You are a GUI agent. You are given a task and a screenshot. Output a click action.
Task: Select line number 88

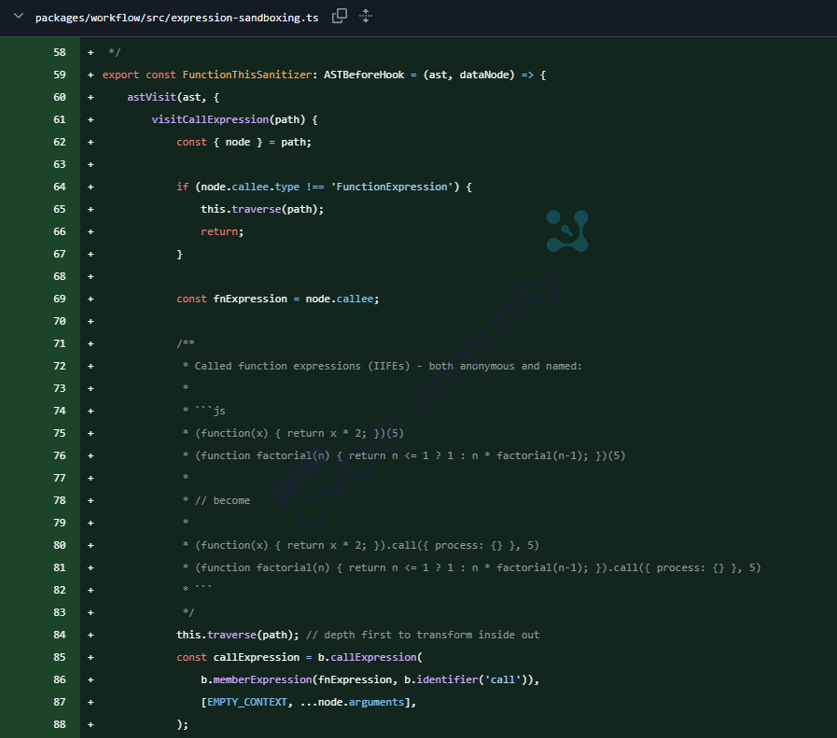[59, 725]
